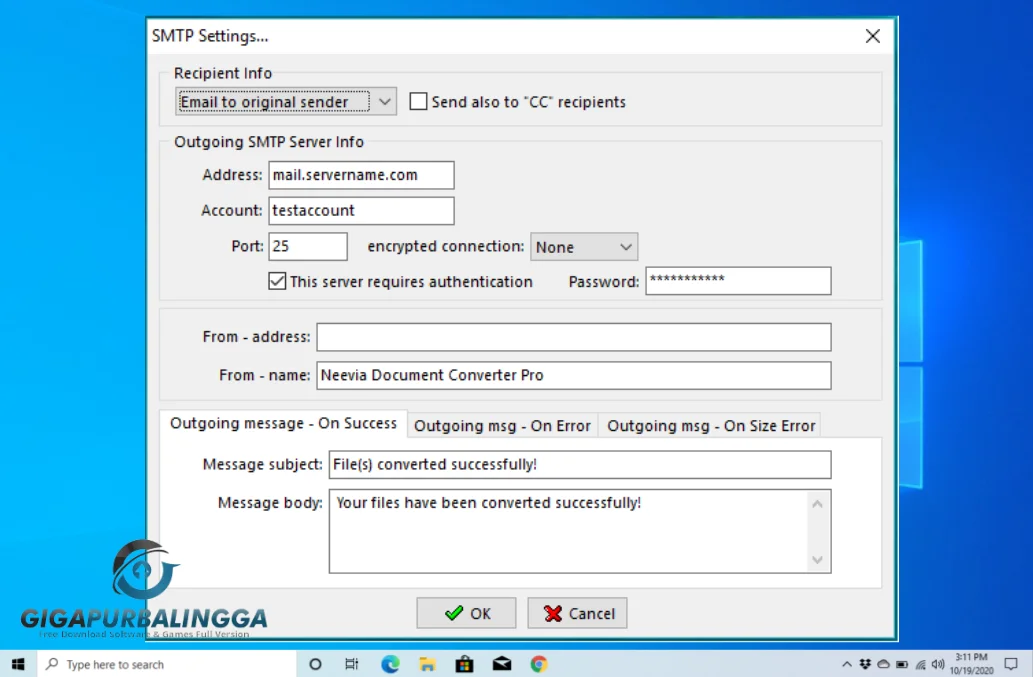Launch Google Chrome from taskbar

pos(539,664)
